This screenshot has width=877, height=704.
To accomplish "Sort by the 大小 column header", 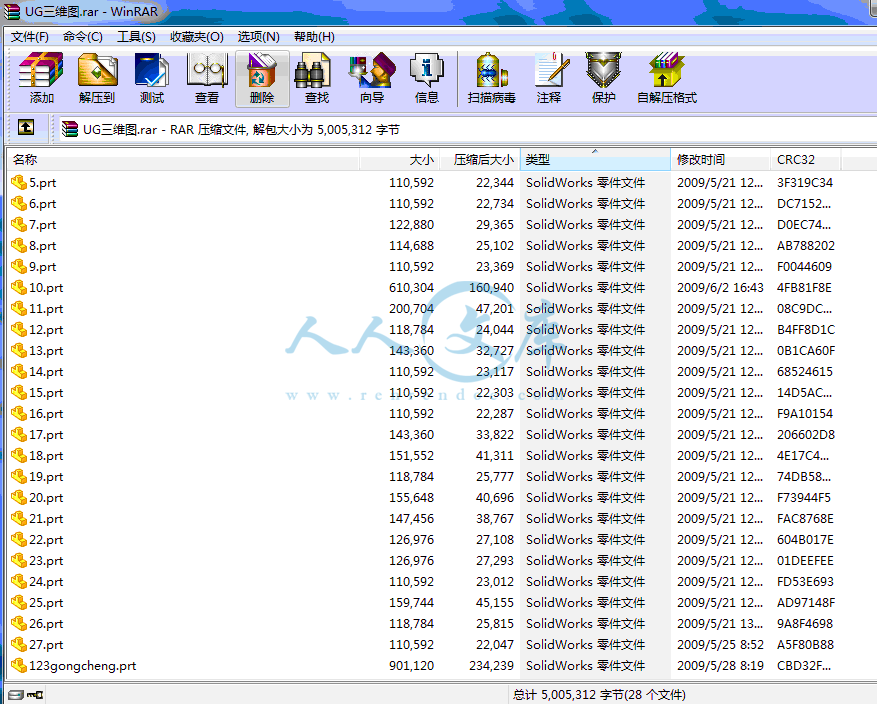I will click(x=399, y=159).
